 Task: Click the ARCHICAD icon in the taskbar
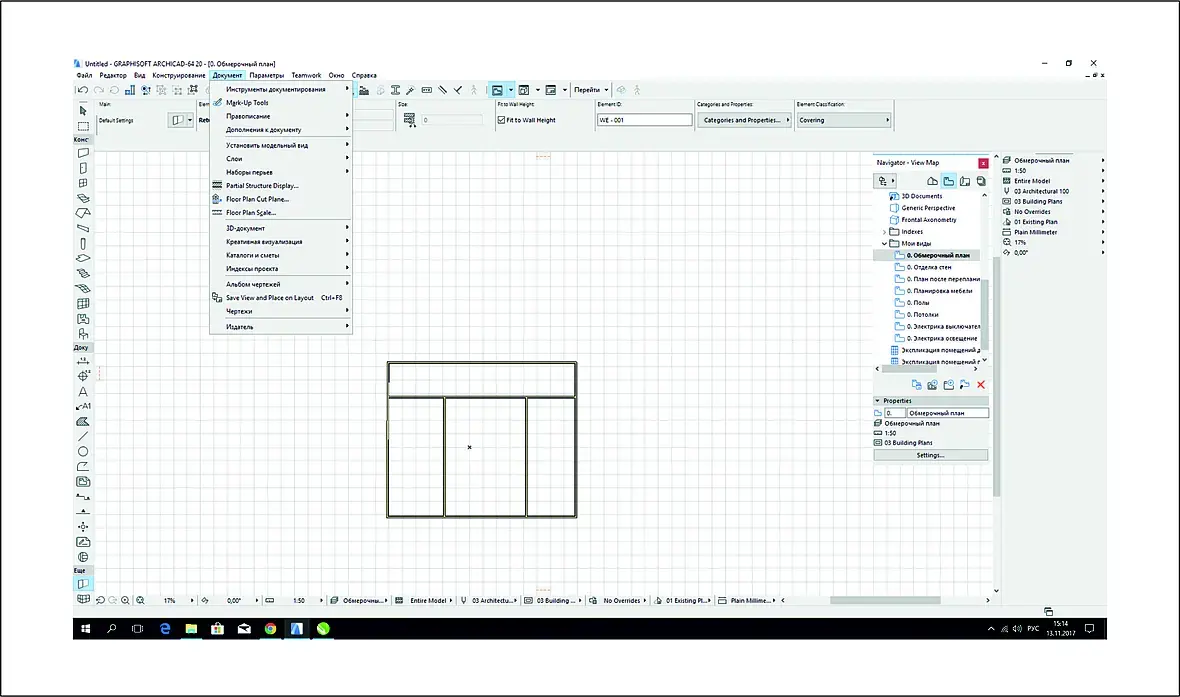click(297, 629)
